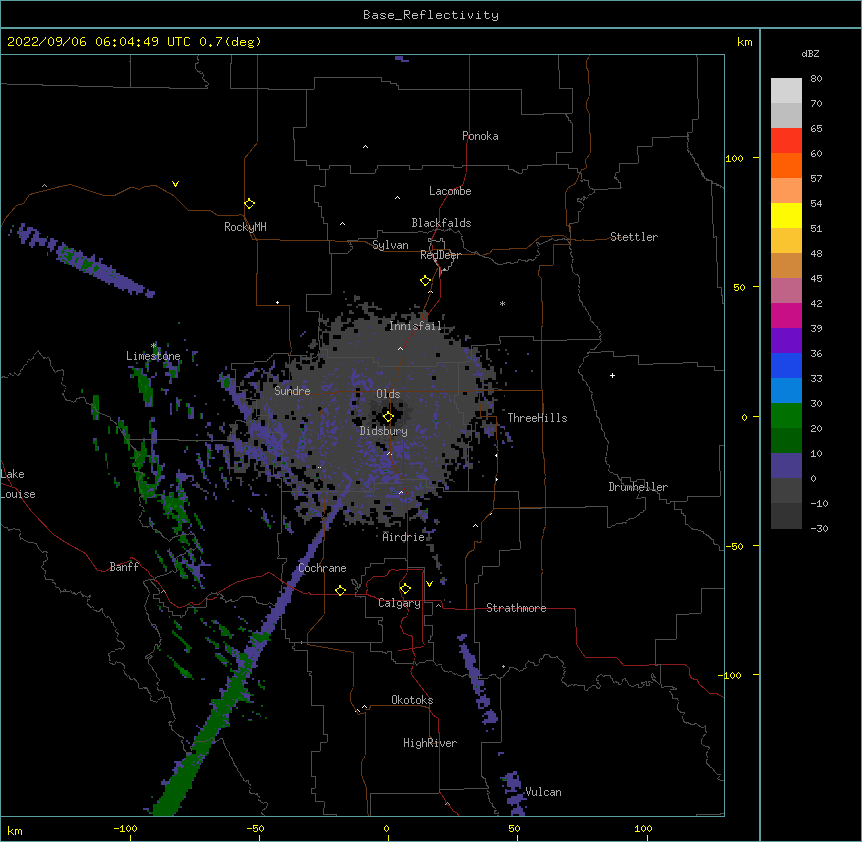Click the Lake Louise label
862x842 pixels.
coord(18,484)
